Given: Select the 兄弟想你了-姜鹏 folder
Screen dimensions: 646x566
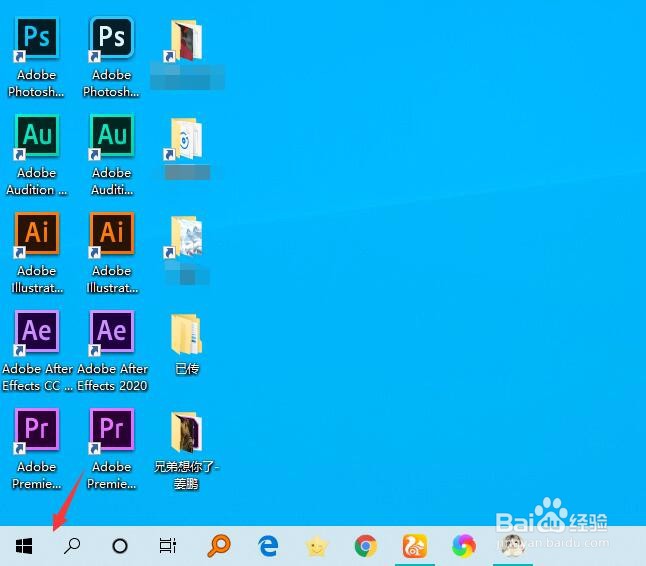Looking at the screenshot, I should pyautogui.click(x=186, y=450).
